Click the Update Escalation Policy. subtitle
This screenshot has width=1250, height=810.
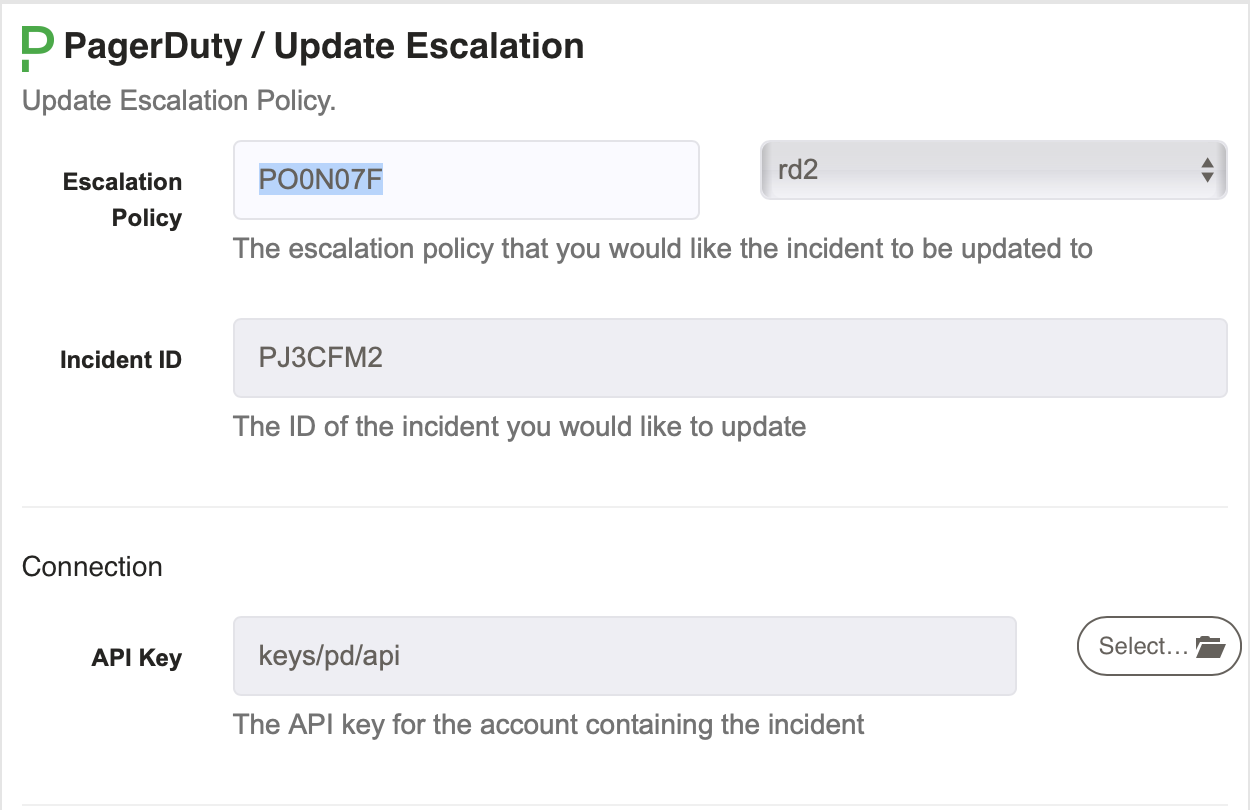tap(179, 102)
